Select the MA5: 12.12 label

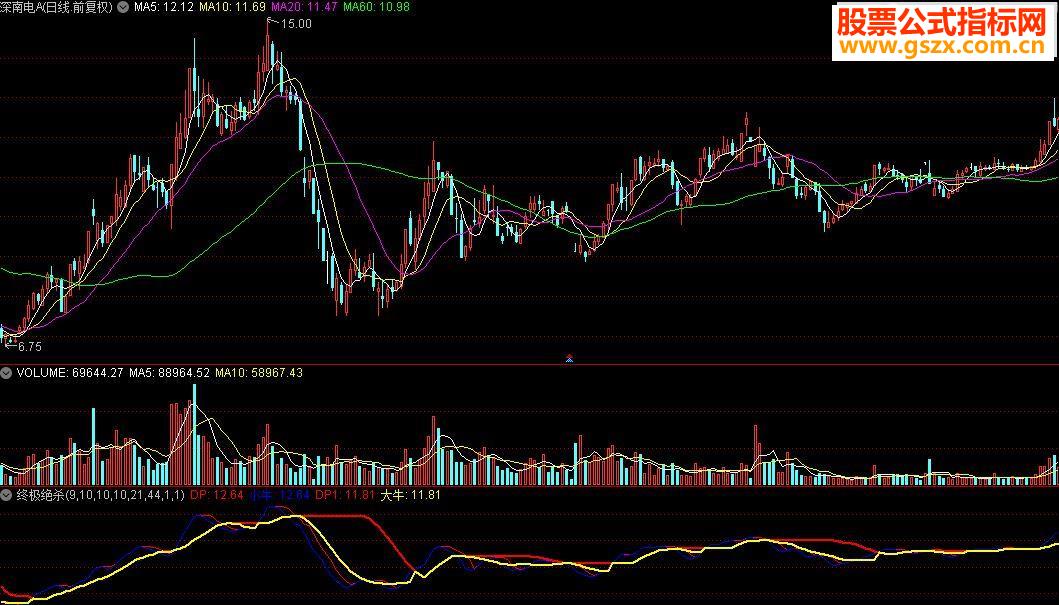coord(163,7)
